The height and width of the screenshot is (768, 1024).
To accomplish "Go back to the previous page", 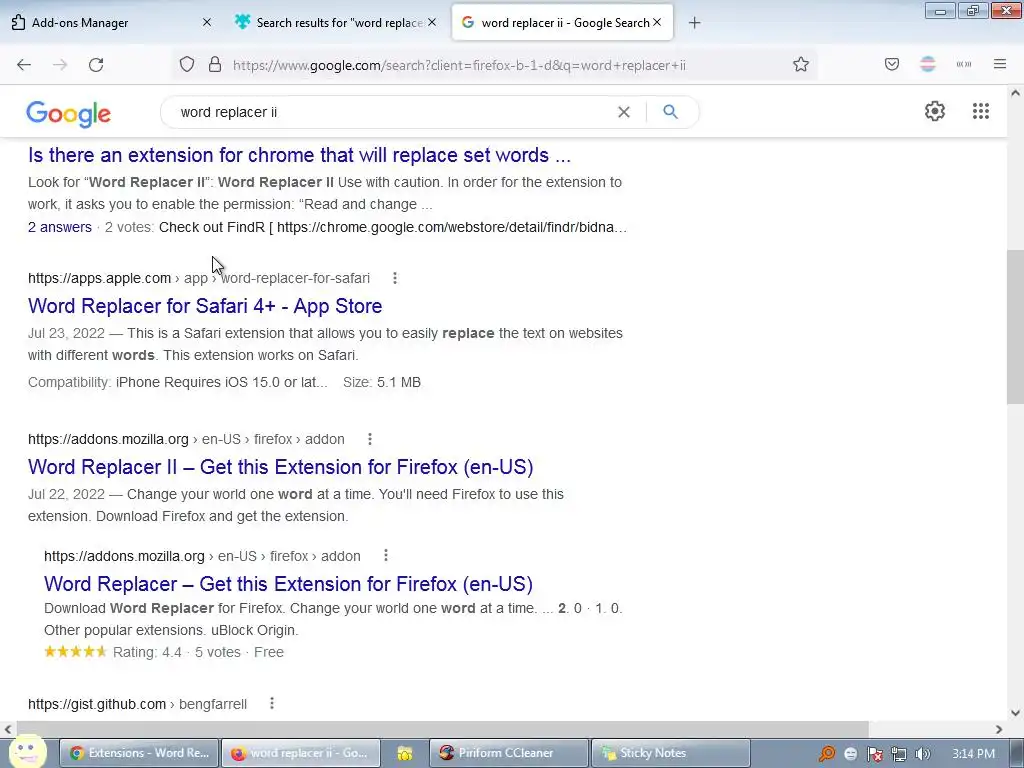I will point(24,65).
